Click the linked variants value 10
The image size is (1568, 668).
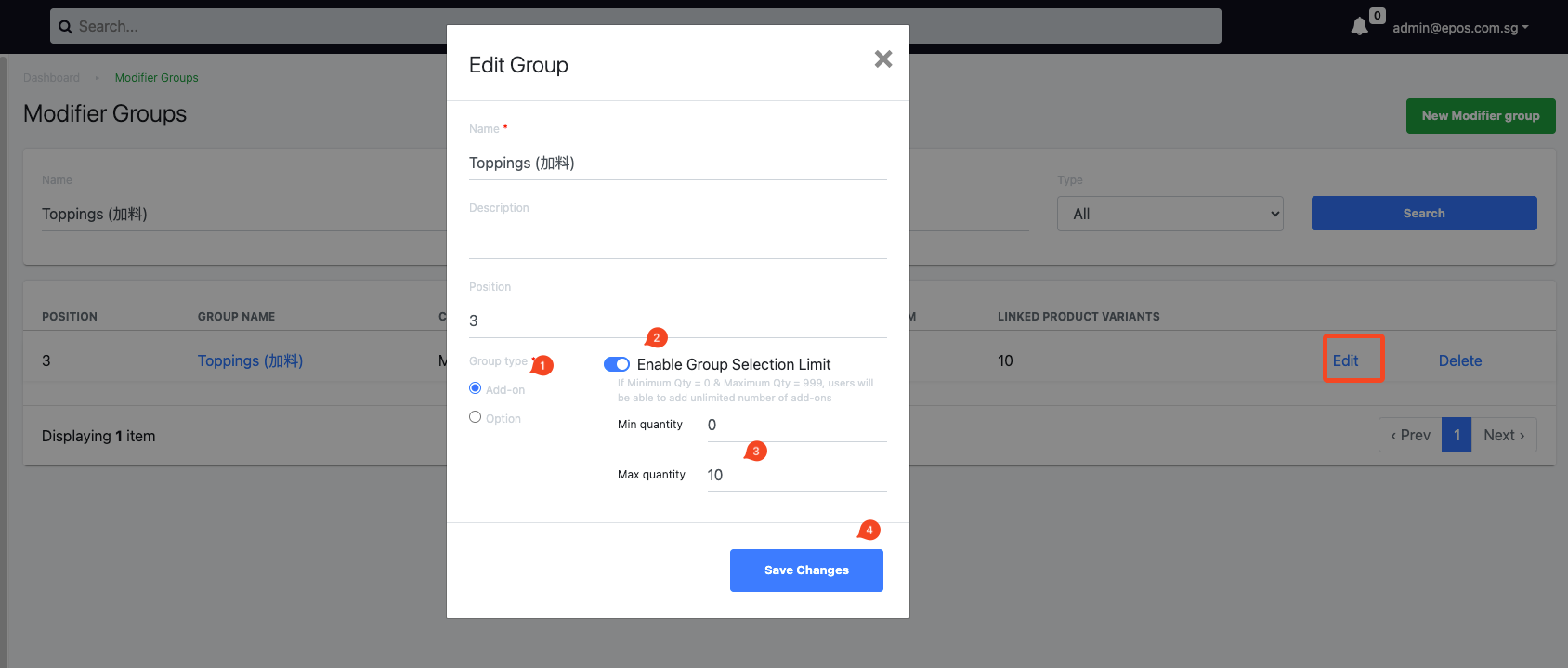(x=1005, y=360)
